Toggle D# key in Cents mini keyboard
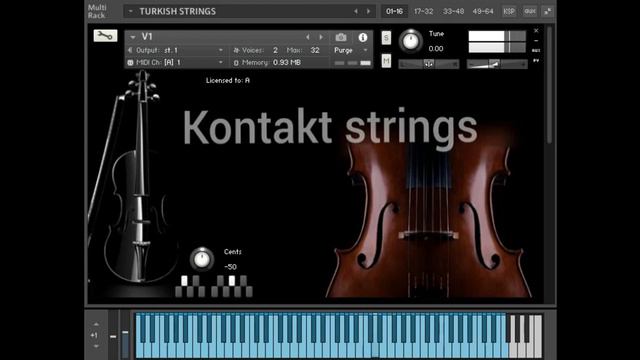 point(196,280)
